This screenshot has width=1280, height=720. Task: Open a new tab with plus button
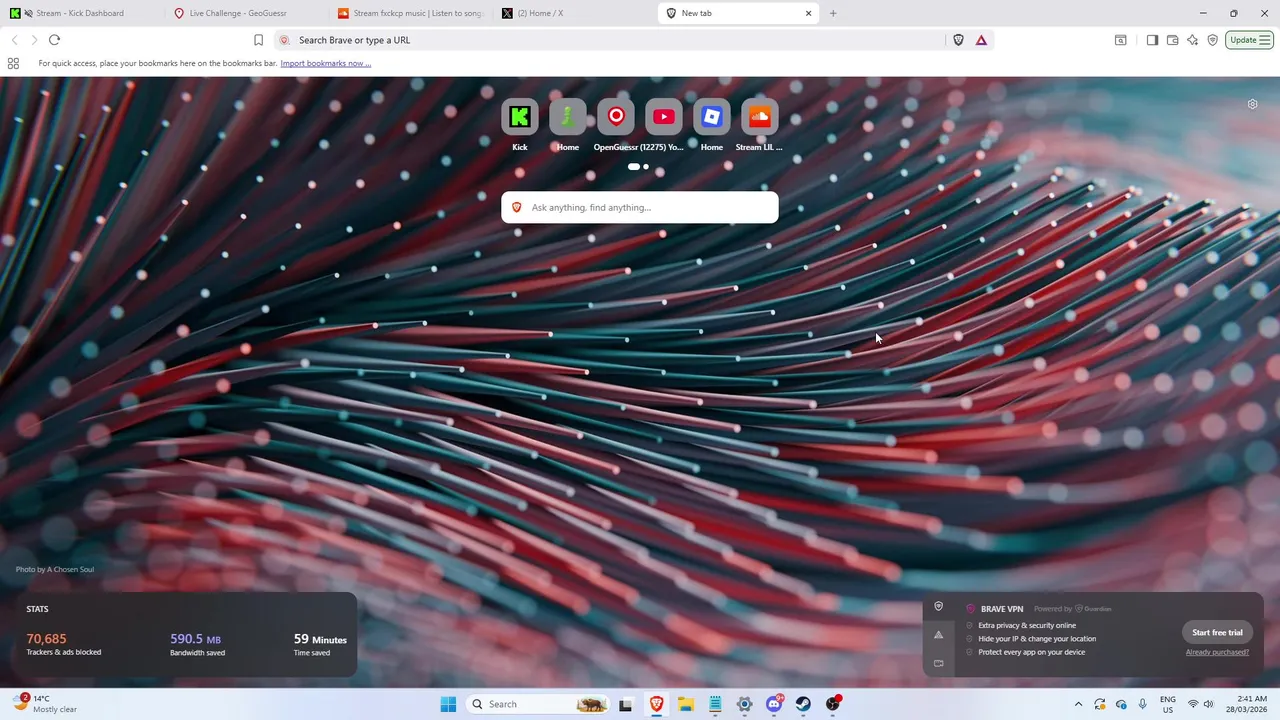tap(833, 13)
